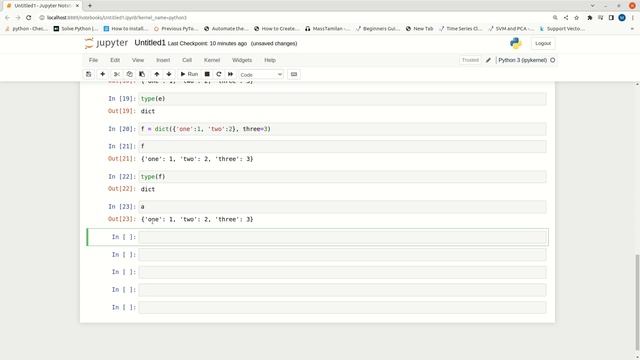Cut selected cells with scissors icon
The width and height of the screenshot is (640, 360).
[117, 74]
